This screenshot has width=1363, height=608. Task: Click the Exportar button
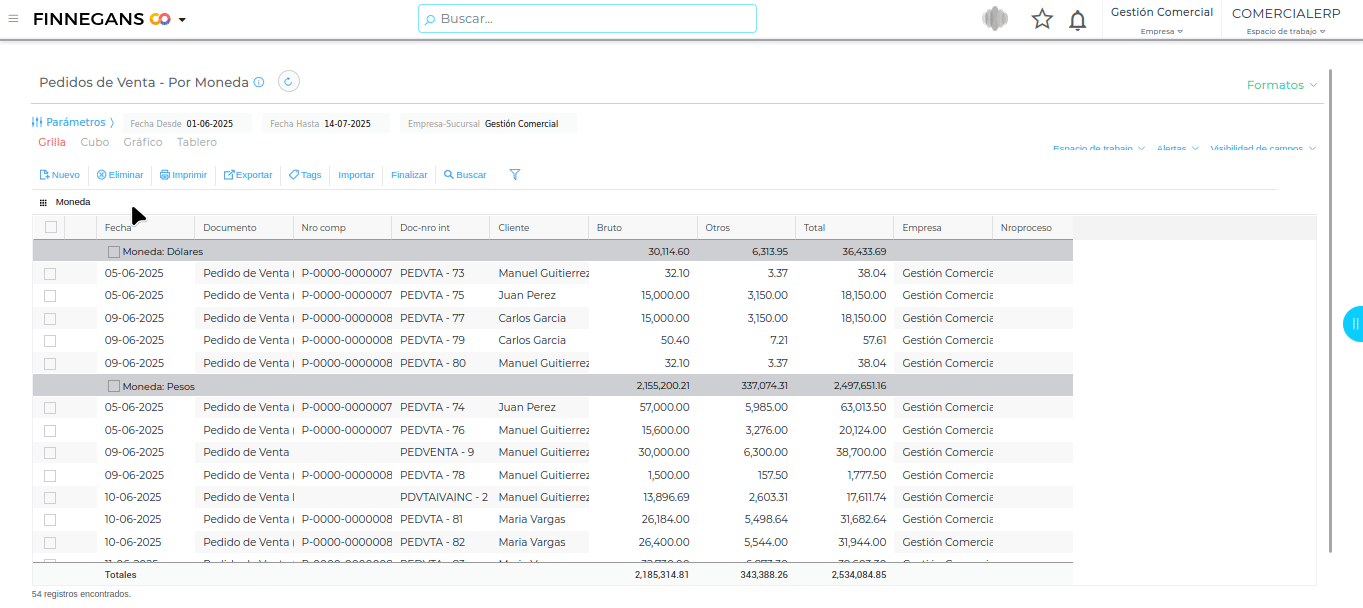click(247, 175)
